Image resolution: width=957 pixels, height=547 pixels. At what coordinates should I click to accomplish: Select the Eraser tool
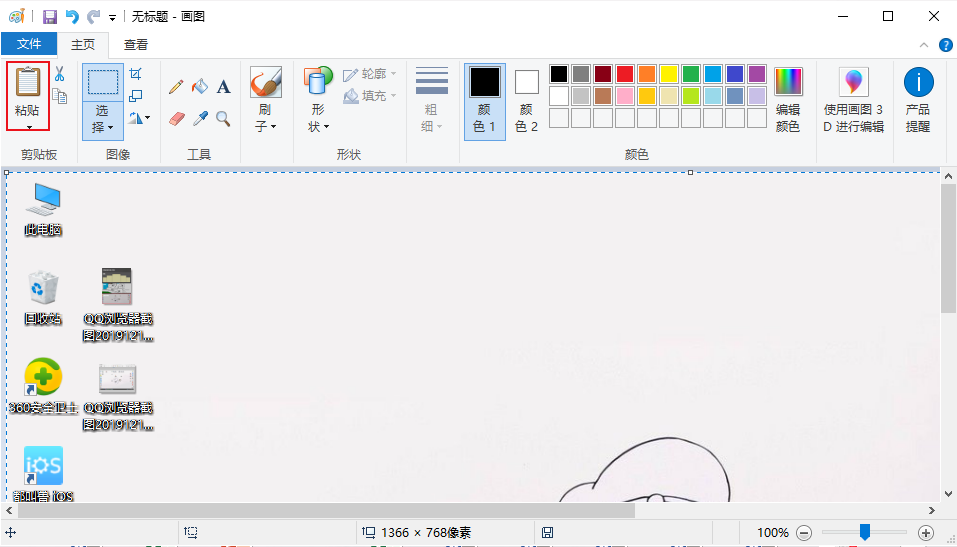[176, 119]
